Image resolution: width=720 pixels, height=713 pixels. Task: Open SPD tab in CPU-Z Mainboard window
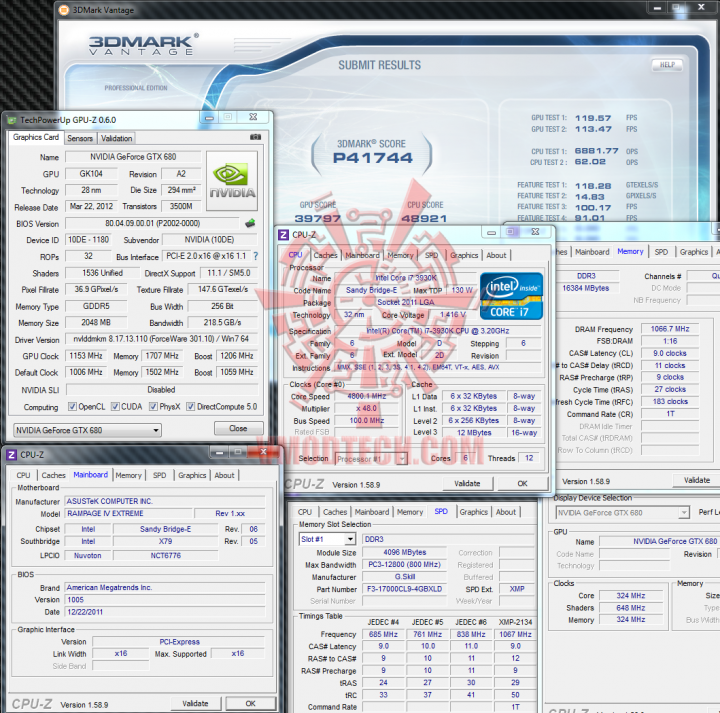click(159, 475)
